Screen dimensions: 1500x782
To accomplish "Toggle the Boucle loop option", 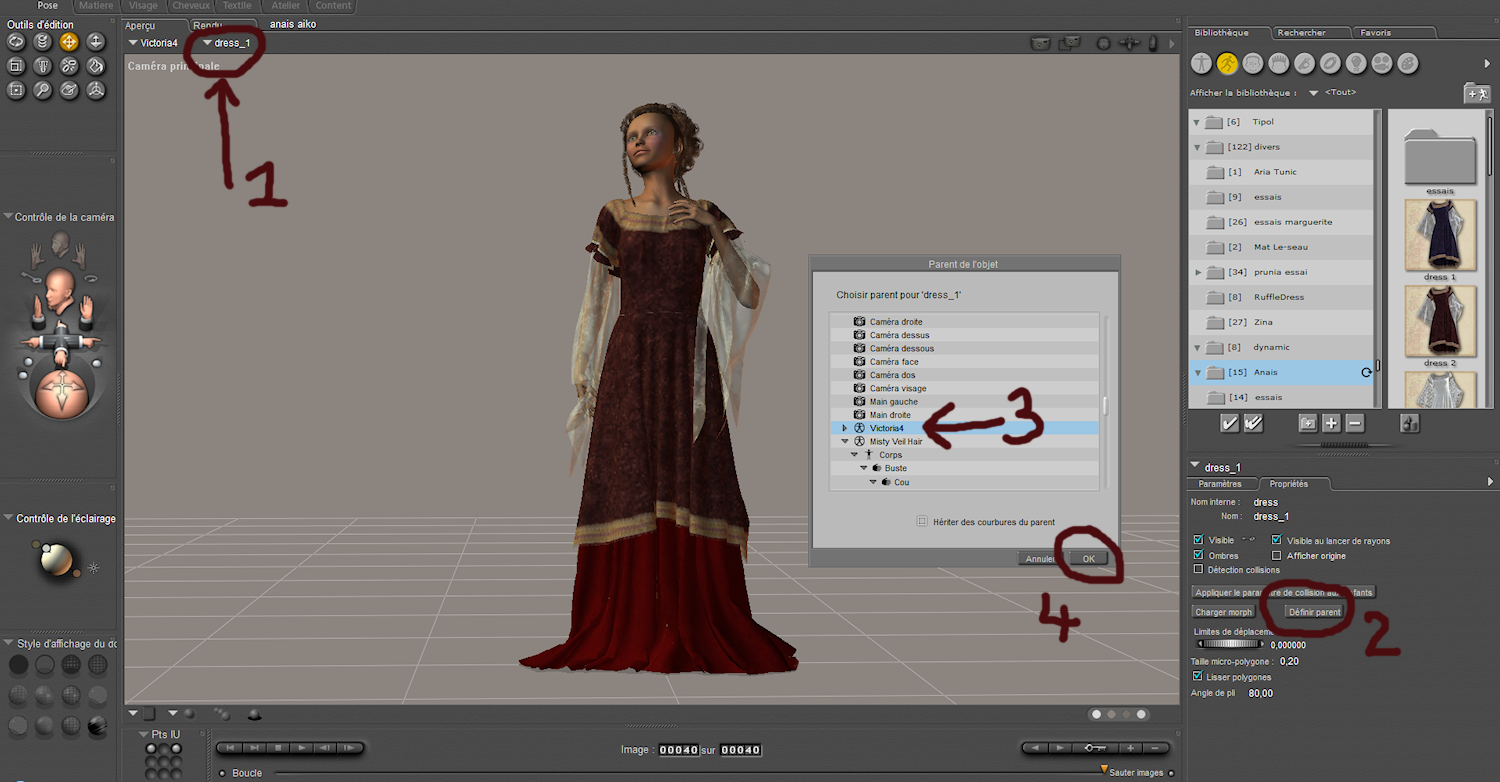I will point(222,773).
